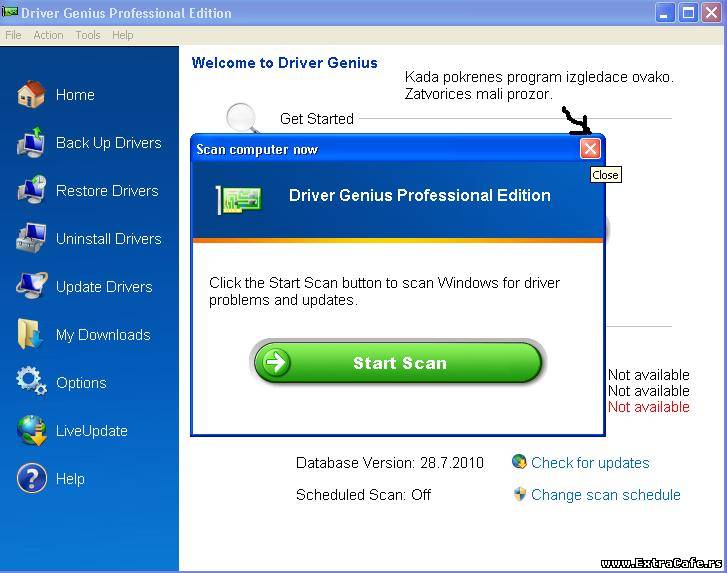The height and width of the screenshot is (573, 727).
Task: Open the Help menu in menu bar
Action: pyautogui.click(x=123, y=35)
